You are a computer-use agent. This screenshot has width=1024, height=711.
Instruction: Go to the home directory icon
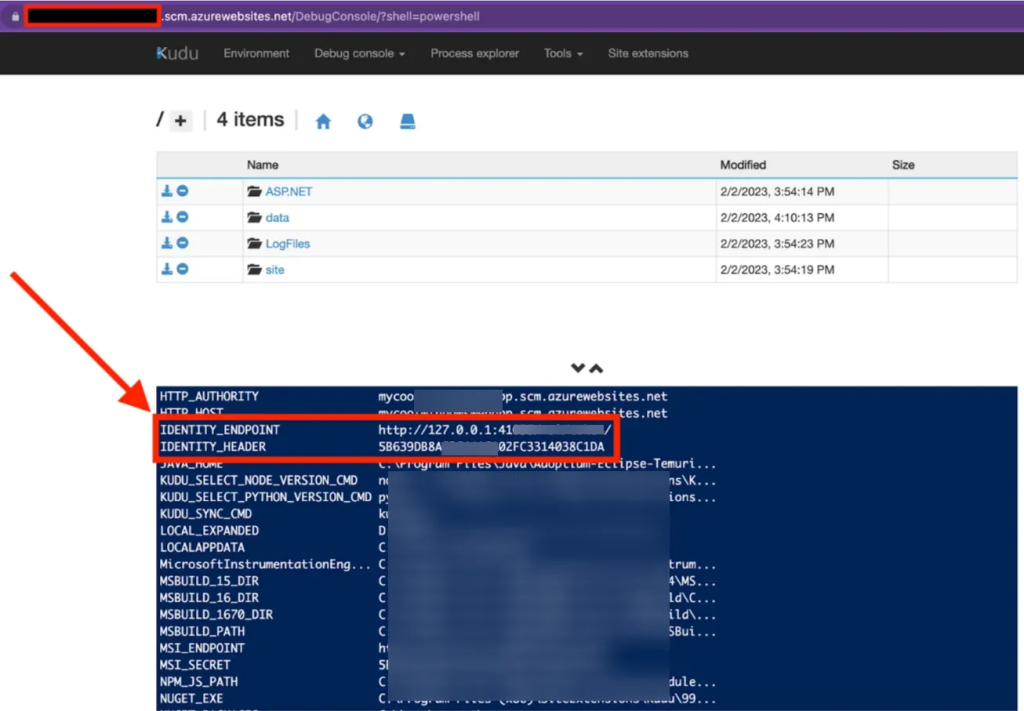click(323, 121)
